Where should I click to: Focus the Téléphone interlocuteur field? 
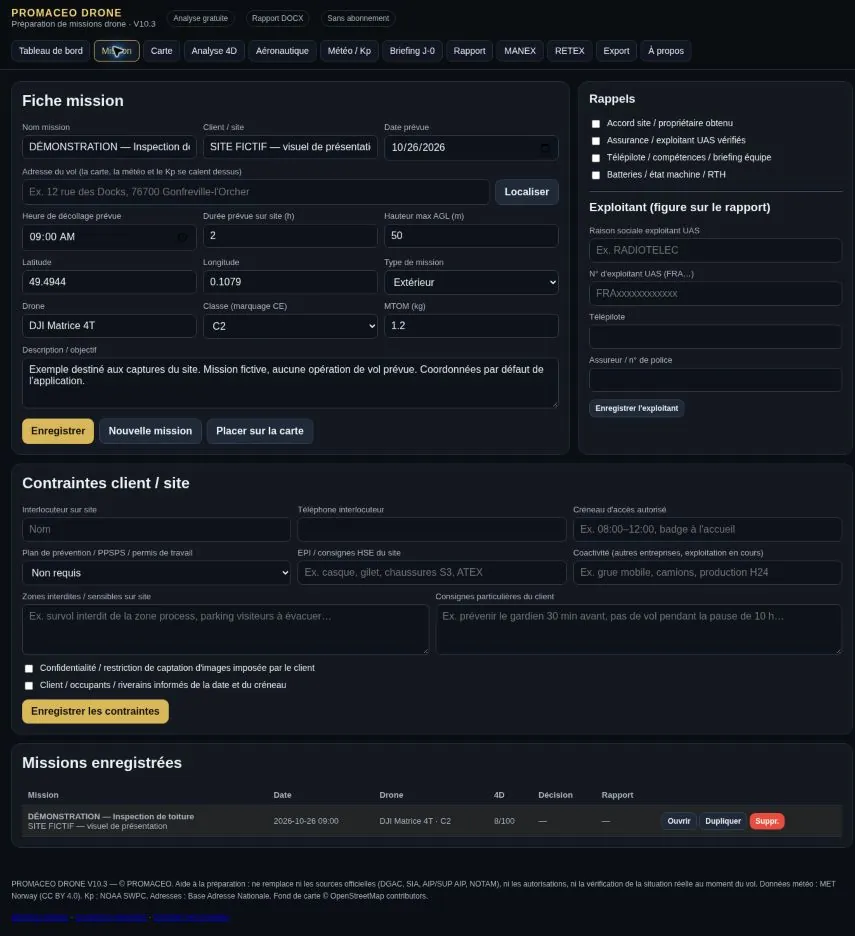[x=432, y=529]
